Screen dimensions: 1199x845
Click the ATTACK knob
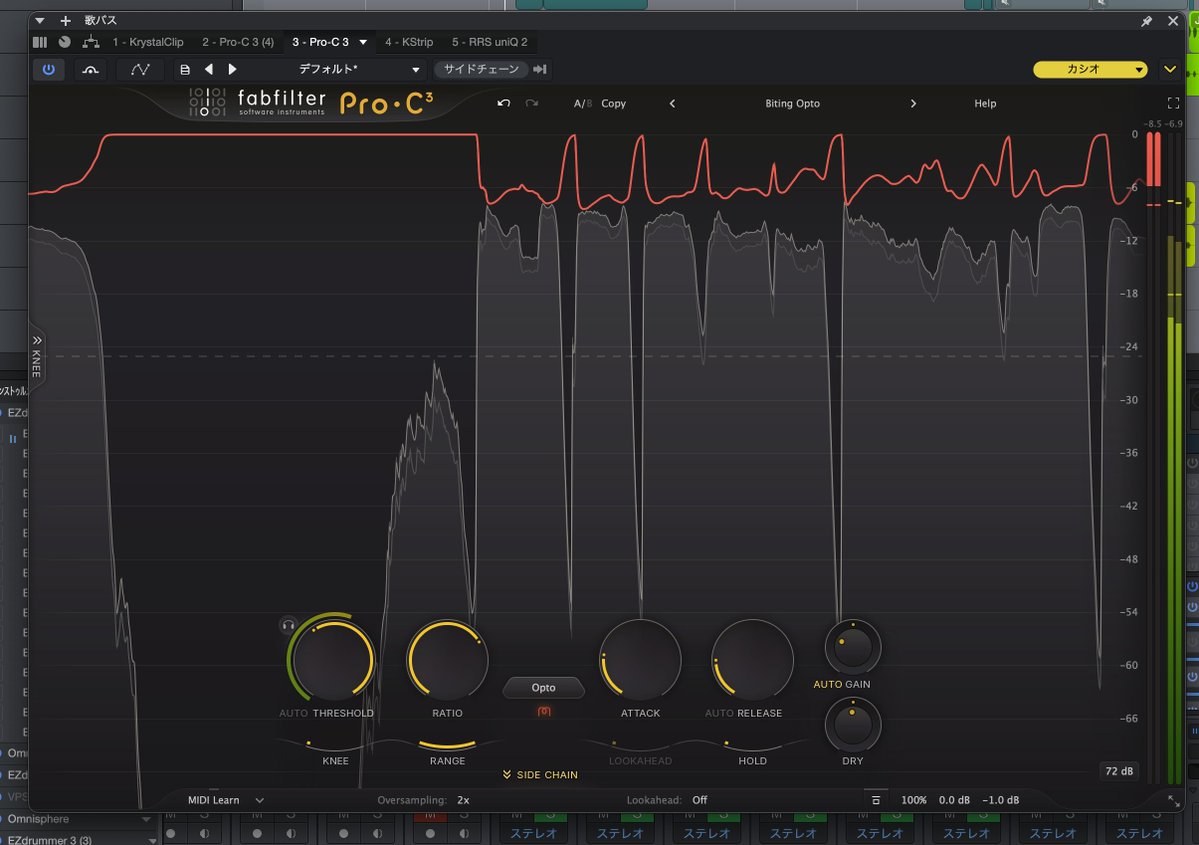point(640,661)
